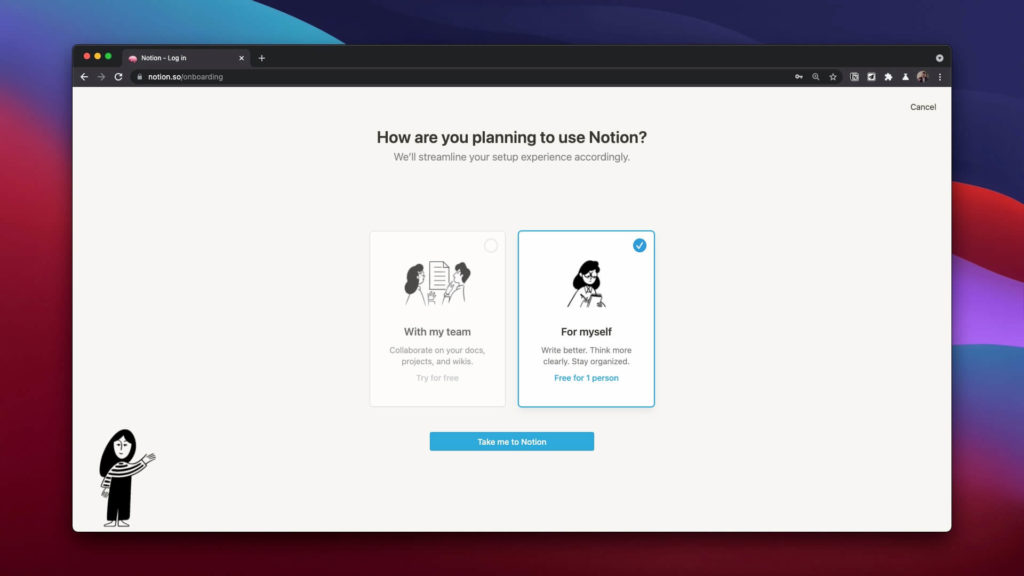Click the team illustration thumbnail
Viewport: 1024px width, 576px height.
pos(438,283)
